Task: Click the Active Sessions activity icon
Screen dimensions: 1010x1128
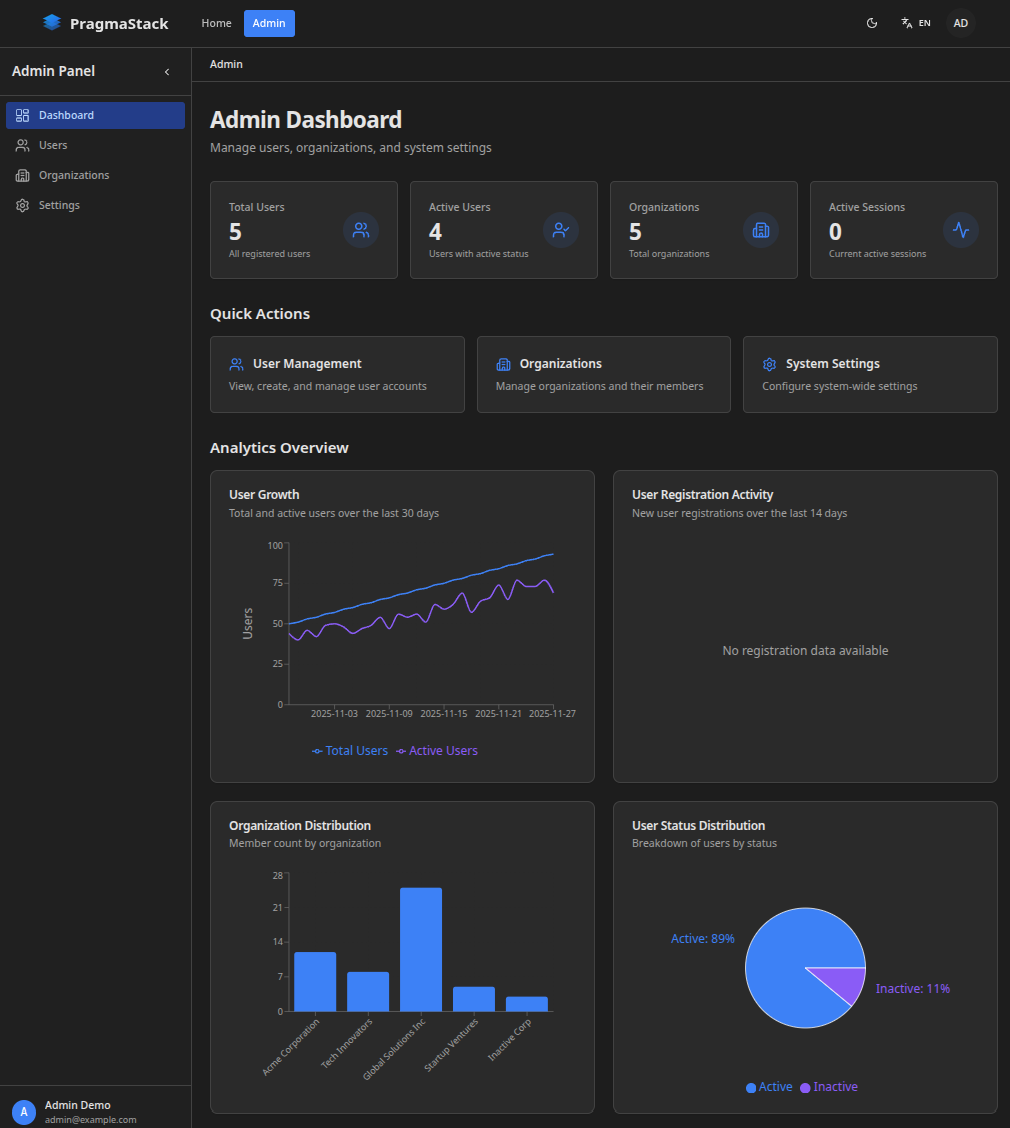Action: coord(960,230)
